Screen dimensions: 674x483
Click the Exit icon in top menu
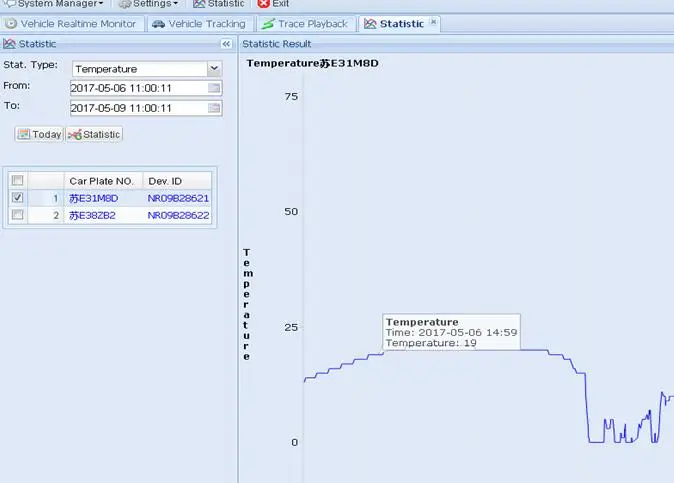(264, 4)
